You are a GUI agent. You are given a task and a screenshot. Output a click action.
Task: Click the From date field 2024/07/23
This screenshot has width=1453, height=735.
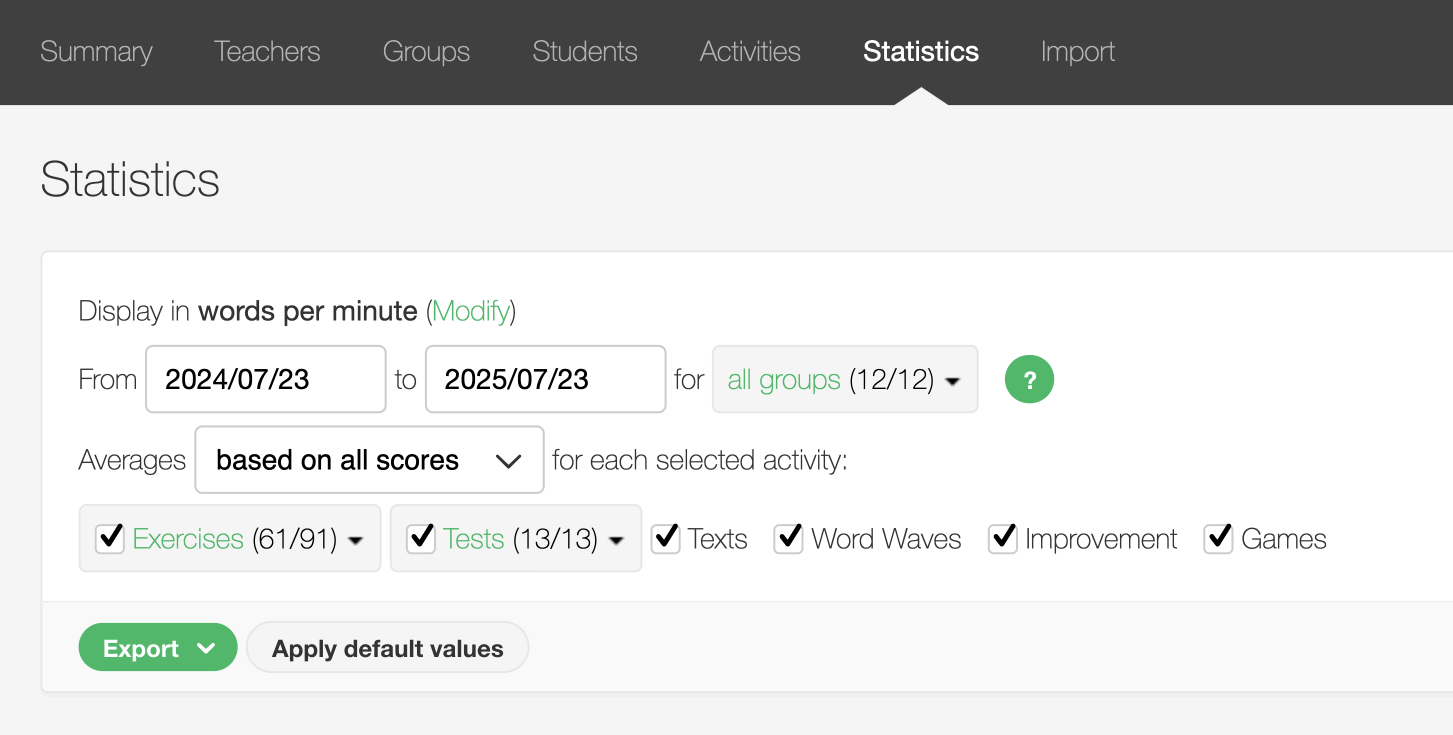265,380
